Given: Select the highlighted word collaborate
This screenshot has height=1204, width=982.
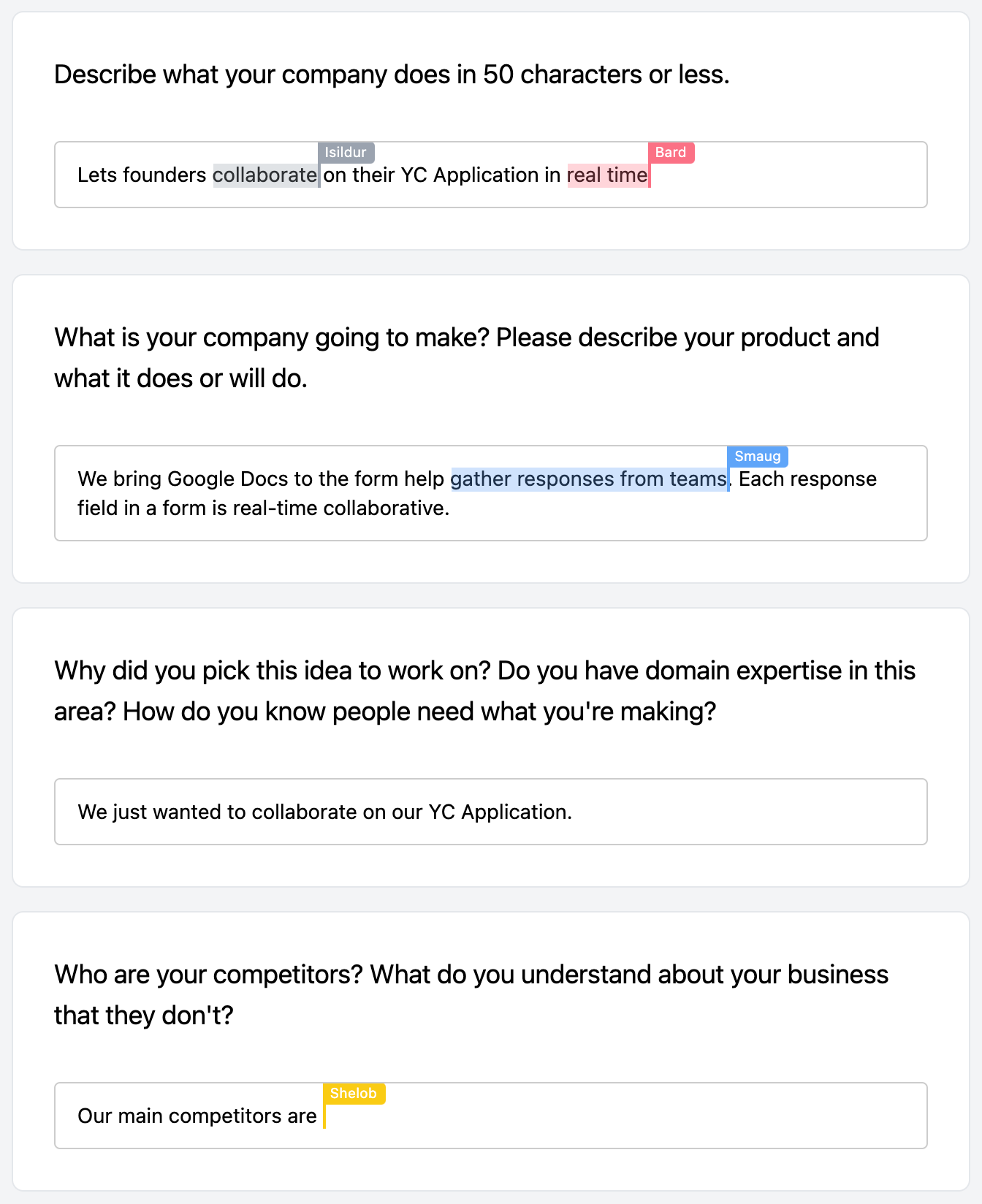Looking at the screenshot, I should pyautogui.click(x=265, y=175).
